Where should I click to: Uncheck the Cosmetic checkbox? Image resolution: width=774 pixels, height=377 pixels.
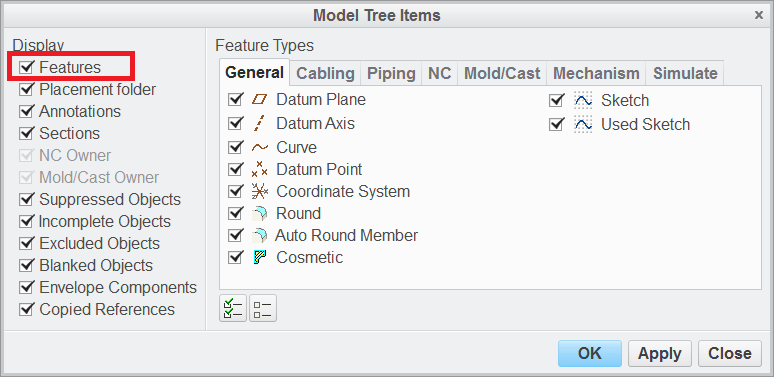click(x=235, y=257)
